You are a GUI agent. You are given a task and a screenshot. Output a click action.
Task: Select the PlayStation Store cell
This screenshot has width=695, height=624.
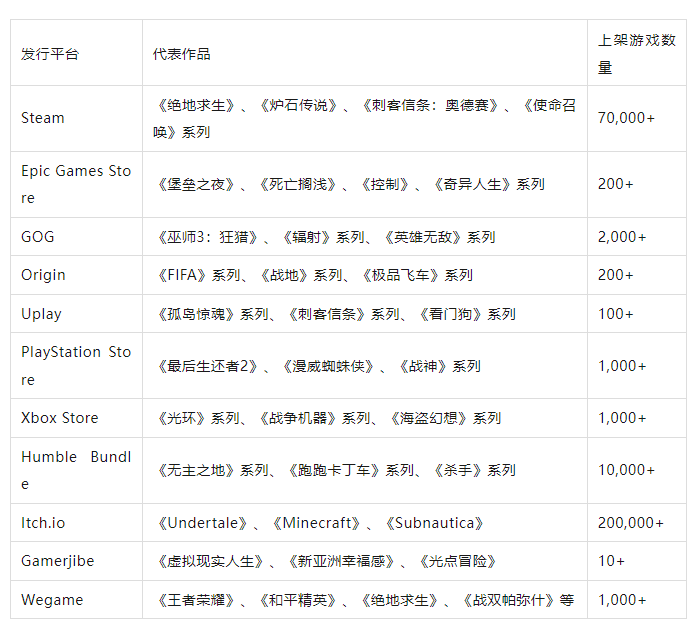76,366
